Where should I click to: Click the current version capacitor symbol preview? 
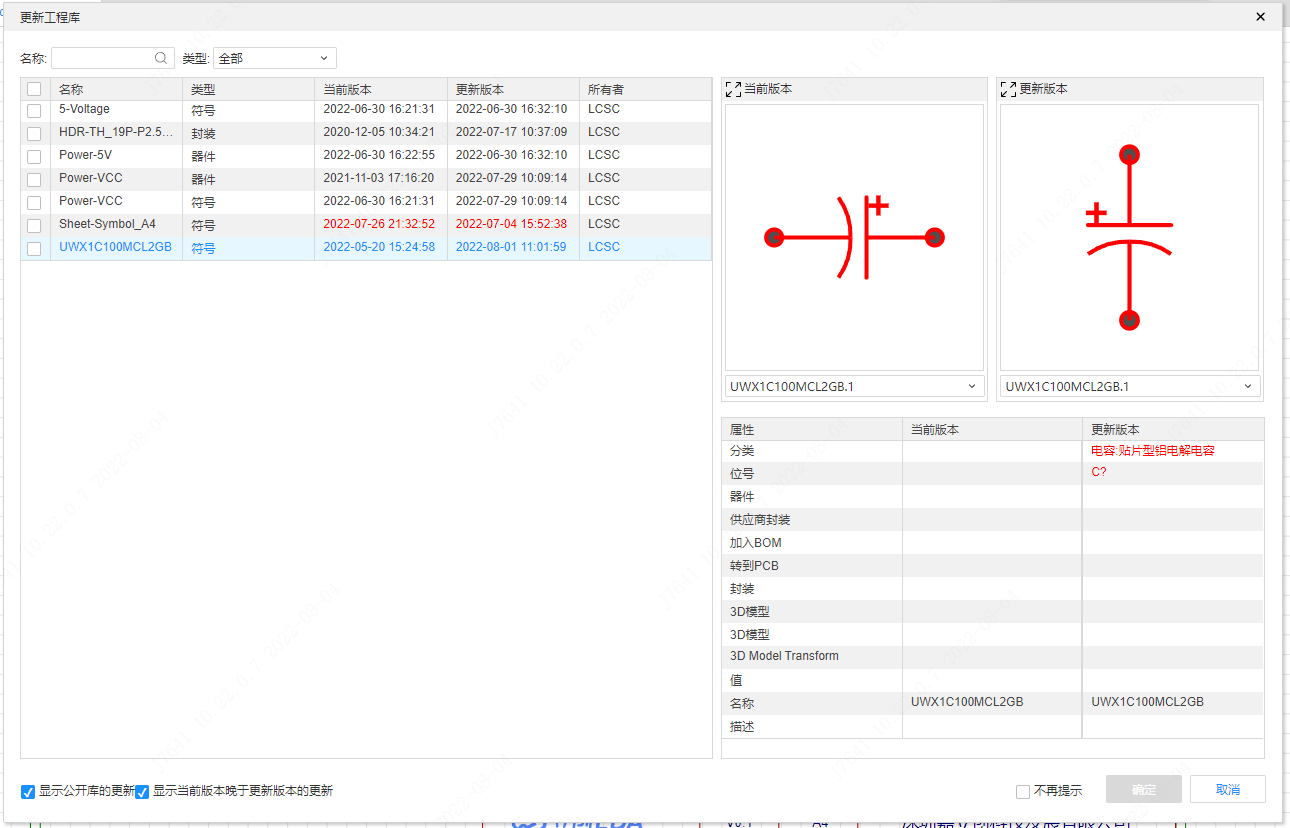point(854,237)
